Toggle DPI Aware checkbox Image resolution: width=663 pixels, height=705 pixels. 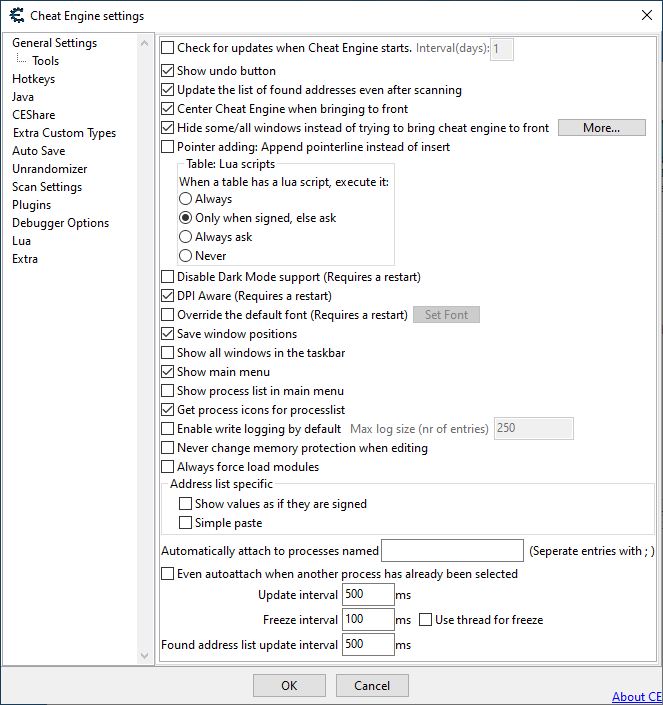(x=167, y=296)
